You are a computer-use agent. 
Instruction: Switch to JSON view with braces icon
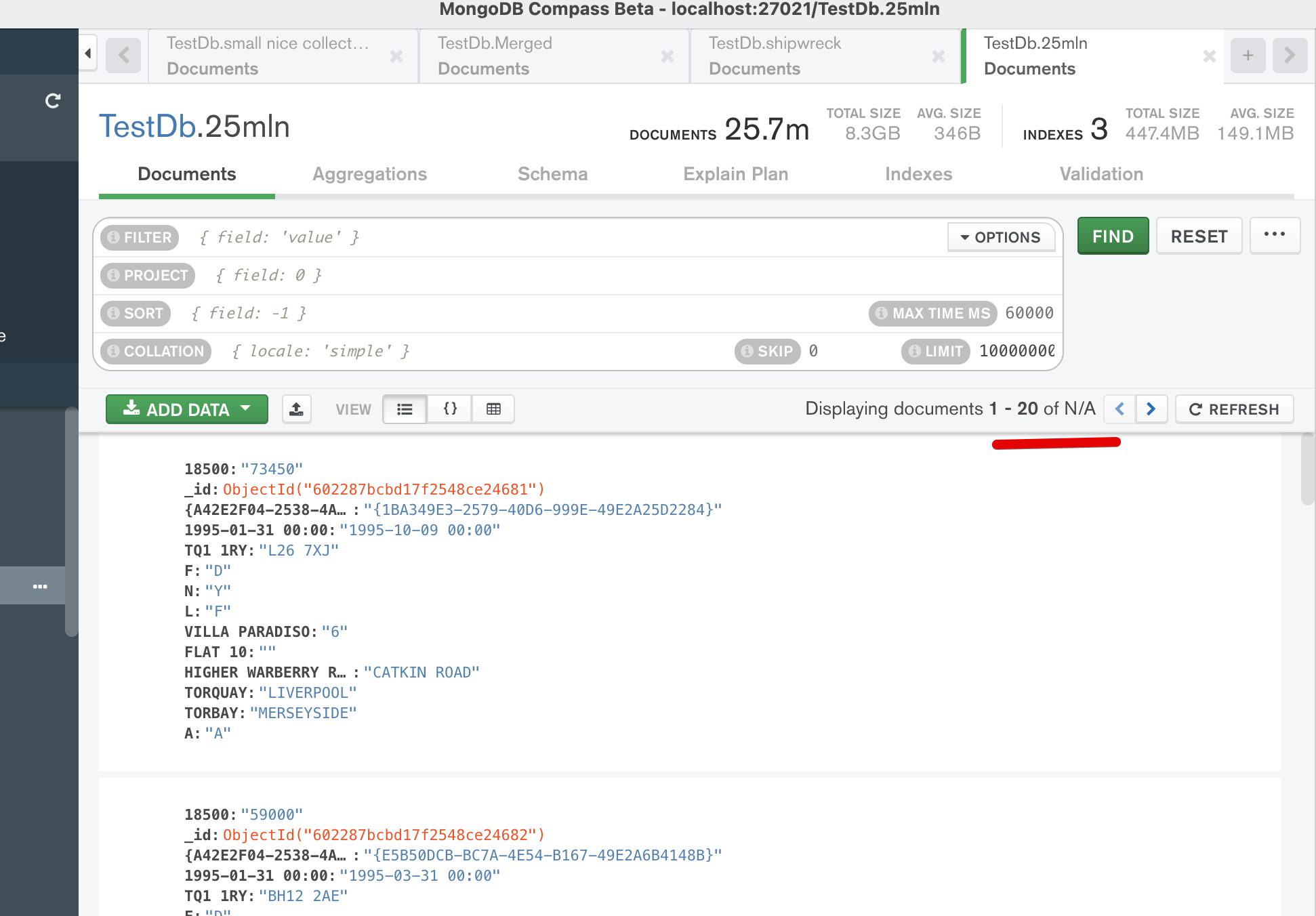[x=450, y=409]
